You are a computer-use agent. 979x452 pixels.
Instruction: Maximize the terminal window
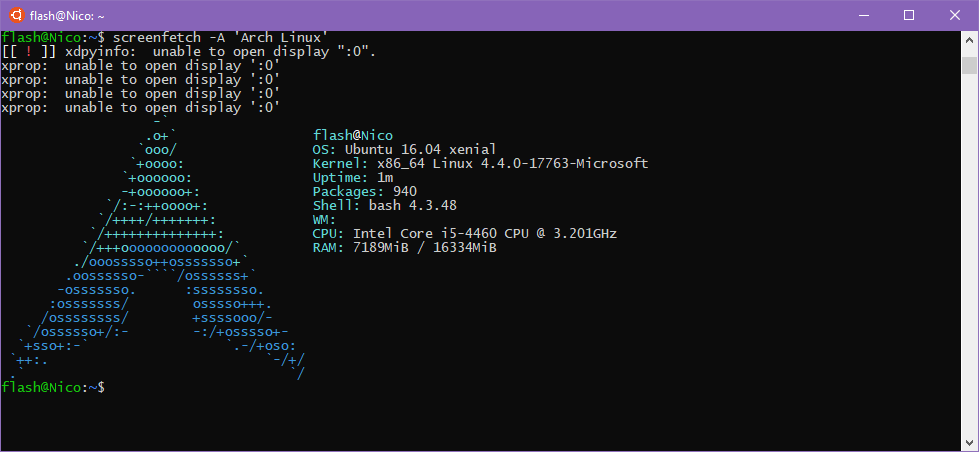(x=909, y=15)
